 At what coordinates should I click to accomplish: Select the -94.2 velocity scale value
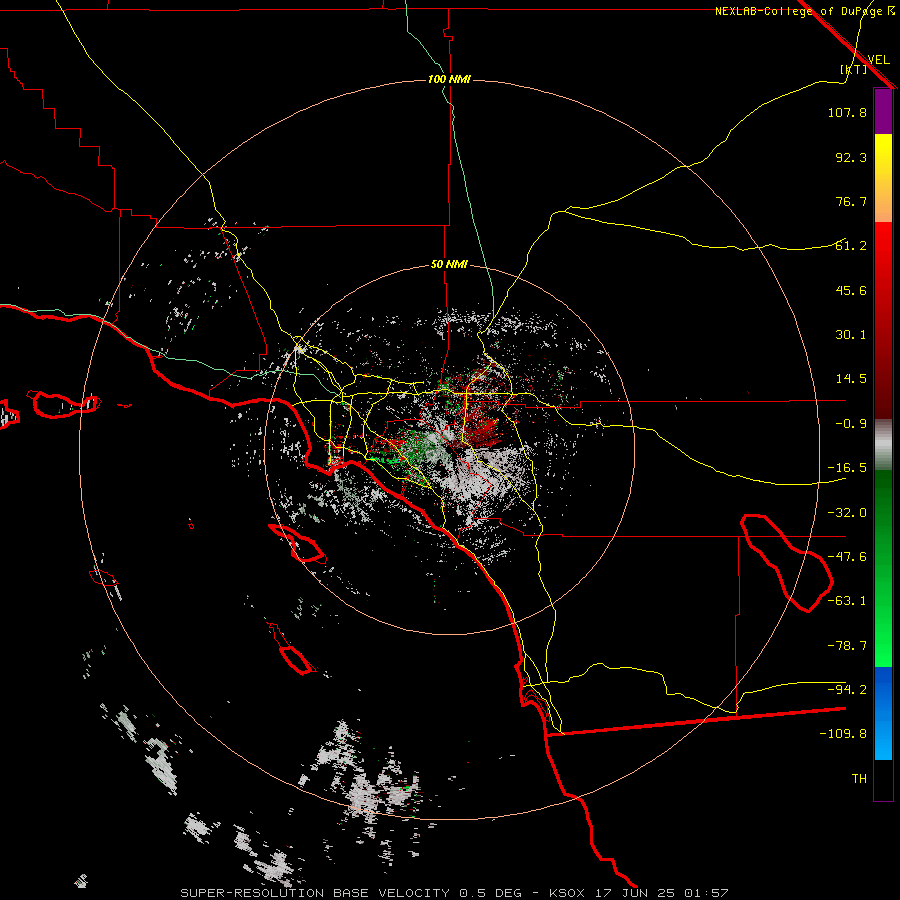coord(847,690)
